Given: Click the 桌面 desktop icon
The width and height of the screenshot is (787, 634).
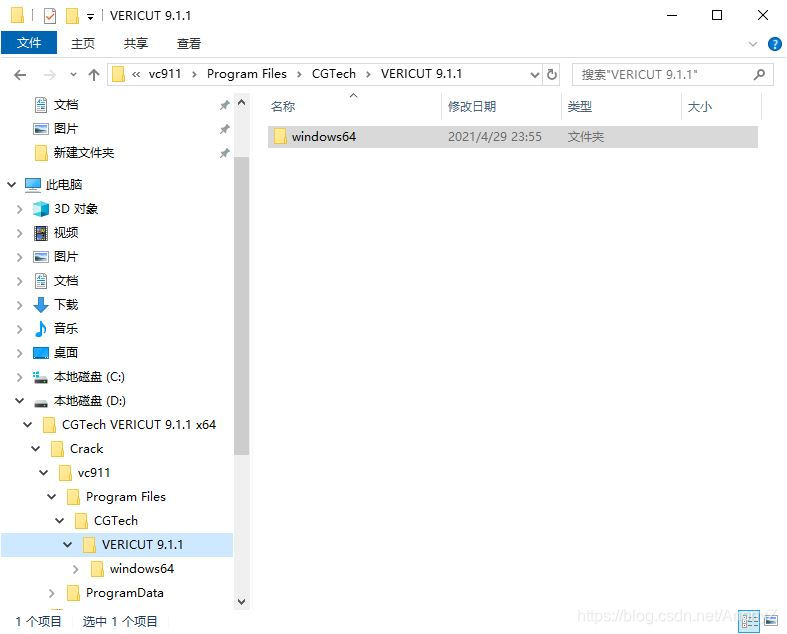Looking at the screenshot, I should (41, 353).
